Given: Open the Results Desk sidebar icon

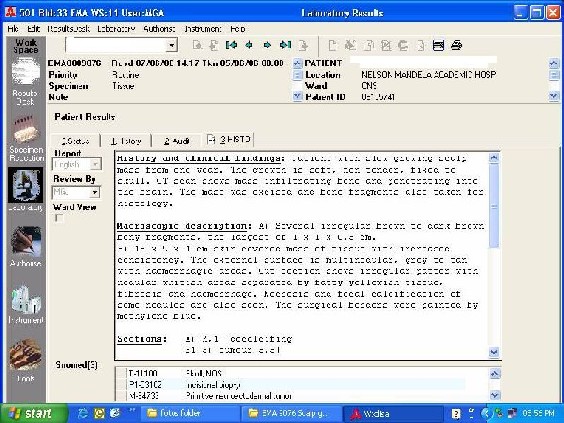Looking at the screenshot, I should pyautogui.click(x=26, y=72).
